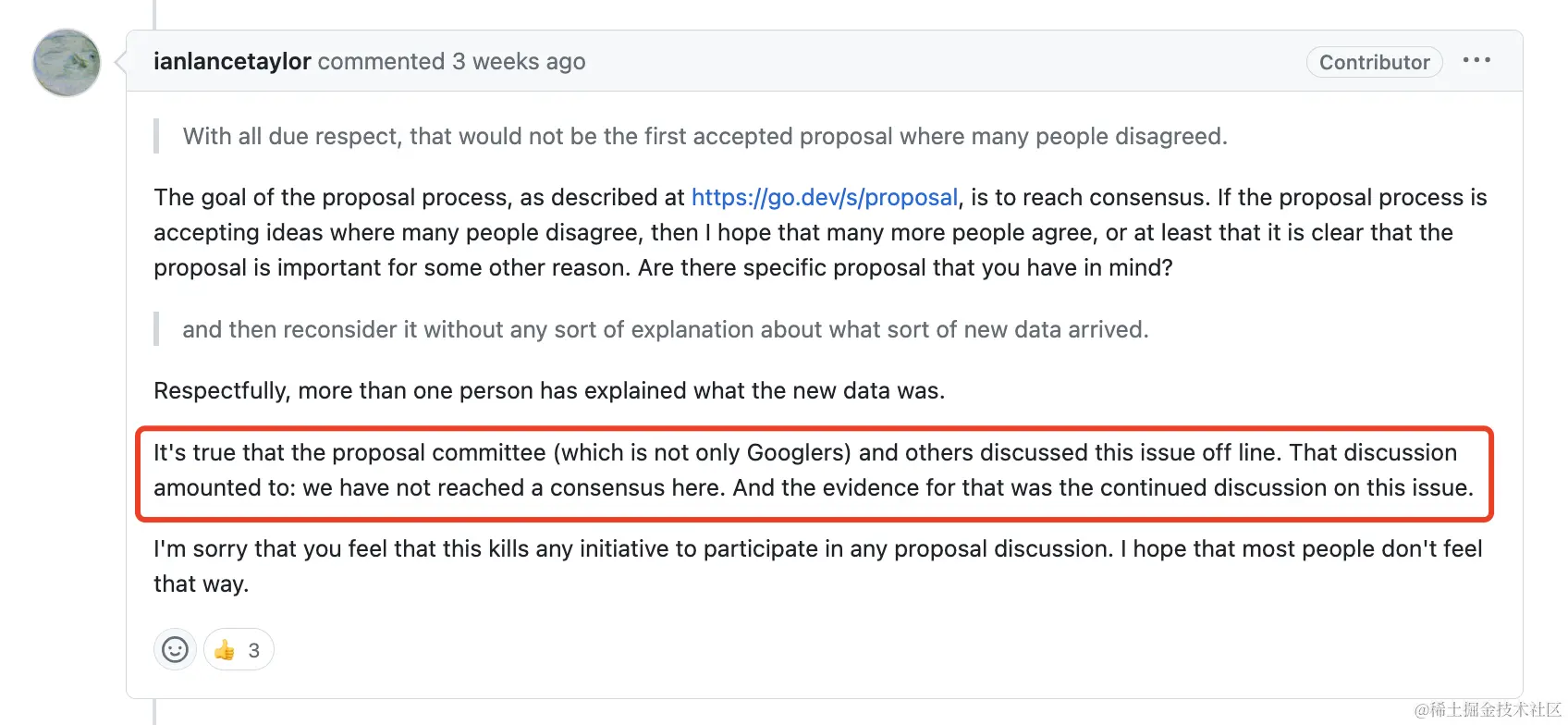Screen dimensions: 1568x725
Task: Open the smiley add-reaction picker
Action: coord(175,649)
